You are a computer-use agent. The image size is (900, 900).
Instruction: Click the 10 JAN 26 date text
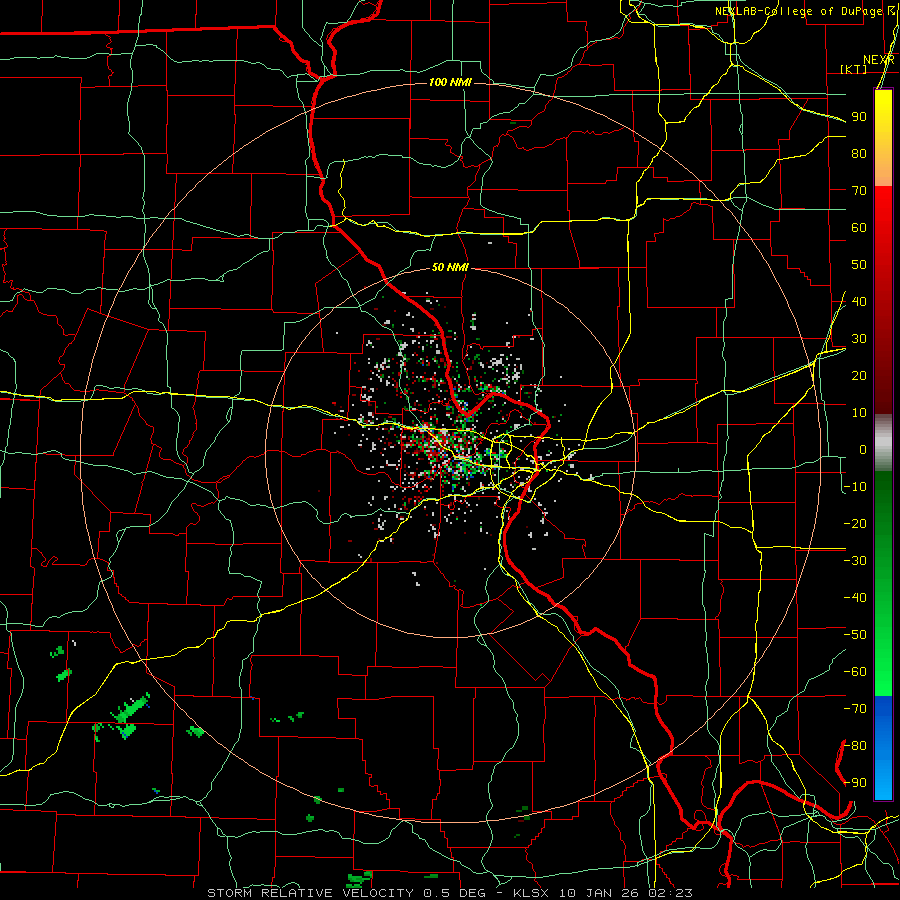(598, 893)
